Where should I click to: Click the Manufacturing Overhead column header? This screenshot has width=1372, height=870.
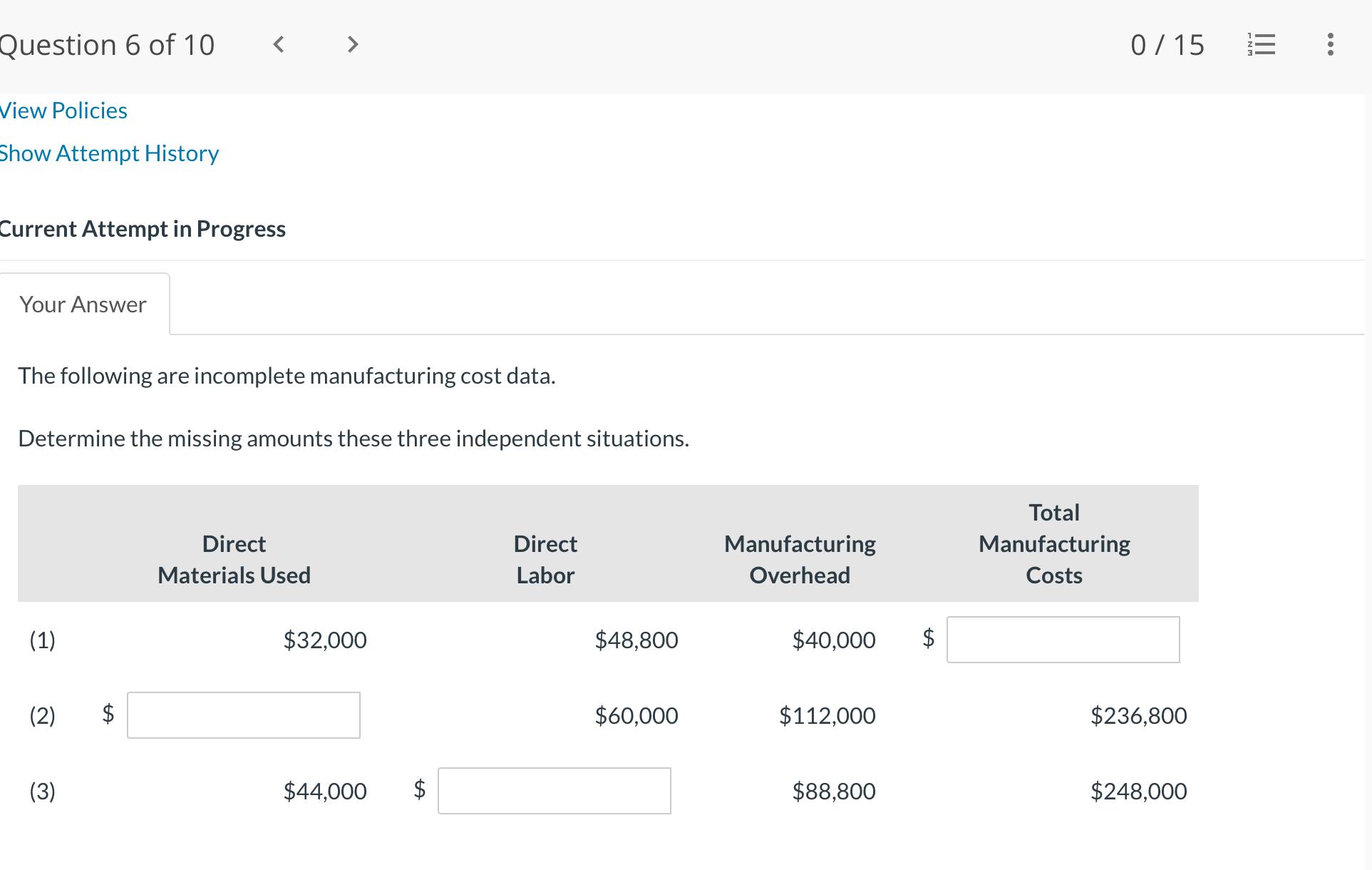click(x=800, y=560)
